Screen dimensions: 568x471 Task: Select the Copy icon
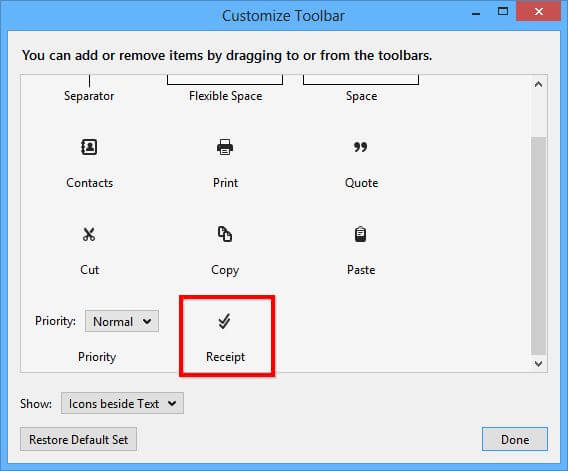225,234
